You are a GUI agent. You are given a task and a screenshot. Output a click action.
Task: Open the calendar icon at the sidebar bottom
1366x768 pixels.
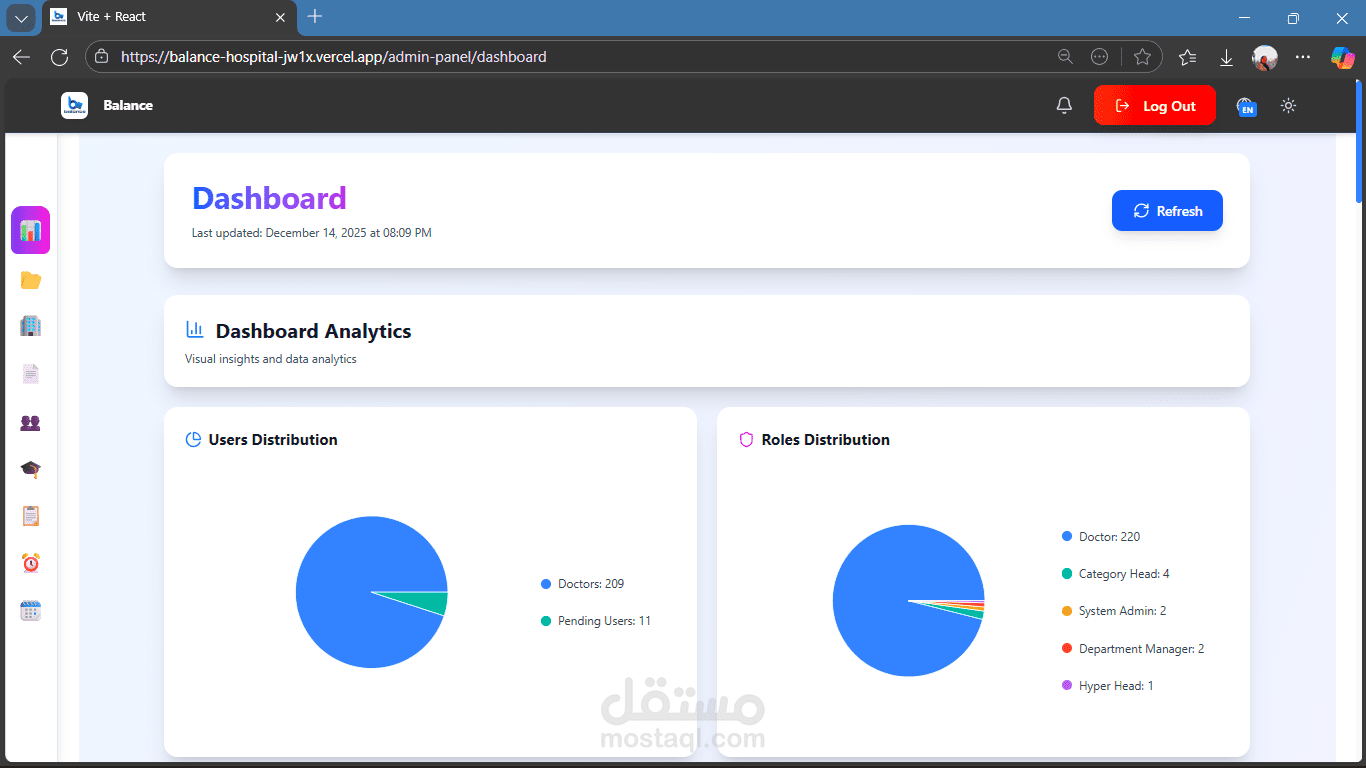click(30, 610)
